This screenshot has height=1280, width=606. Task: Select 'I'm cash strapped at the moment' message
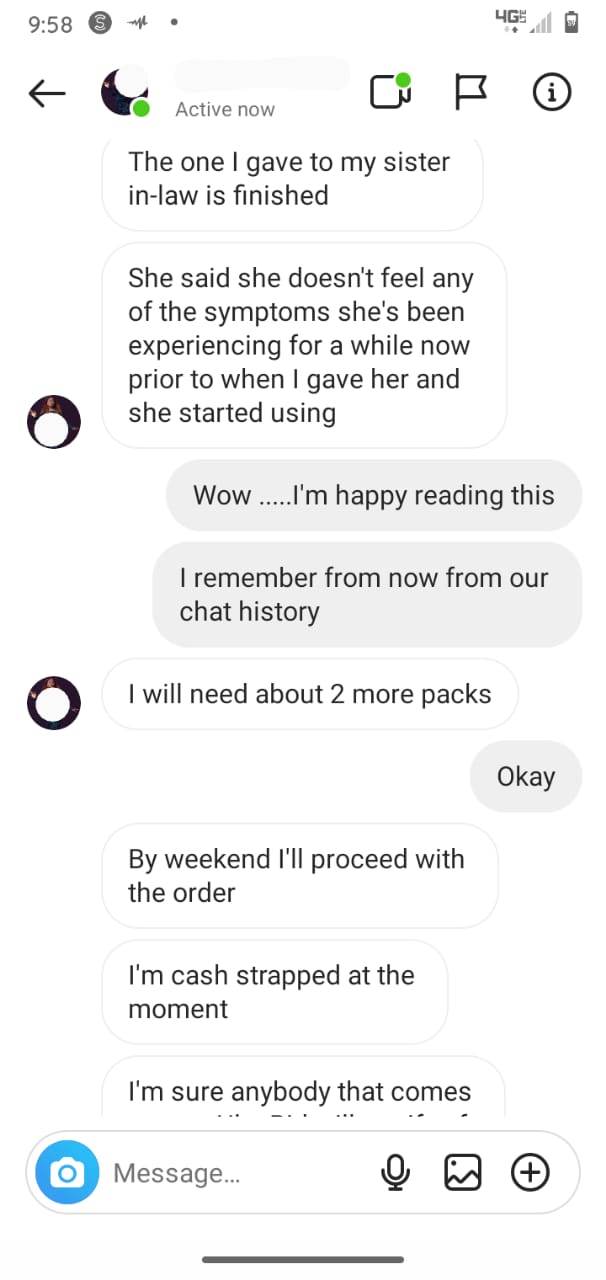(x=274, y=992)
